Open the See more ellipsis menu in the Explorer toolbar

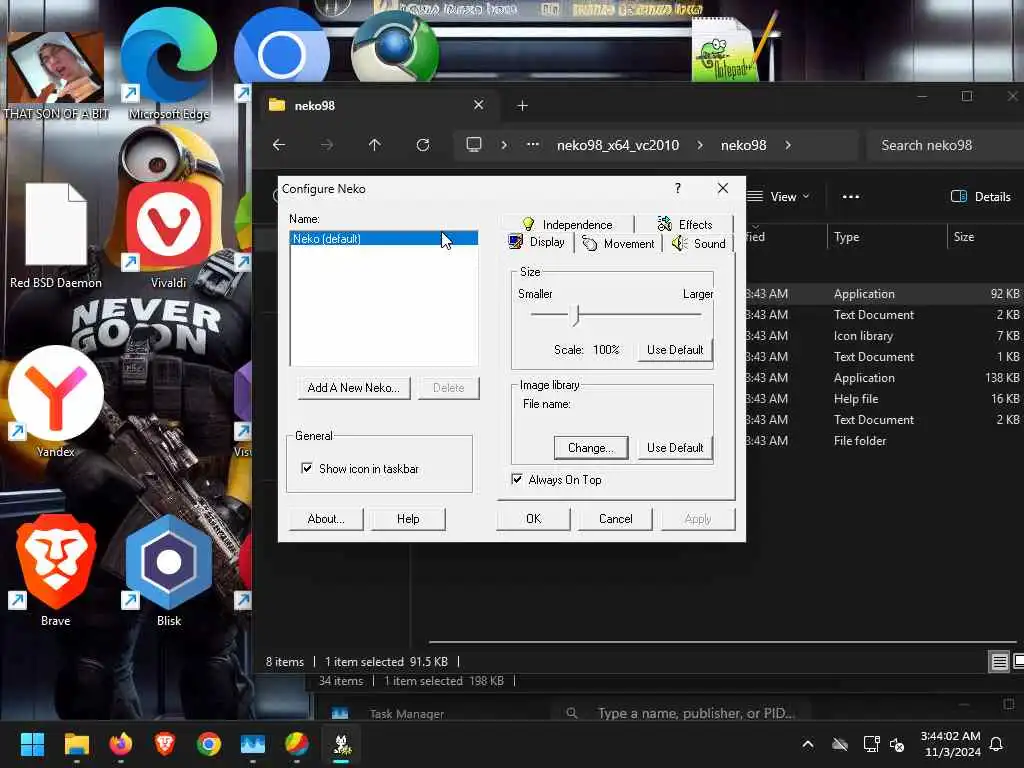850,197
